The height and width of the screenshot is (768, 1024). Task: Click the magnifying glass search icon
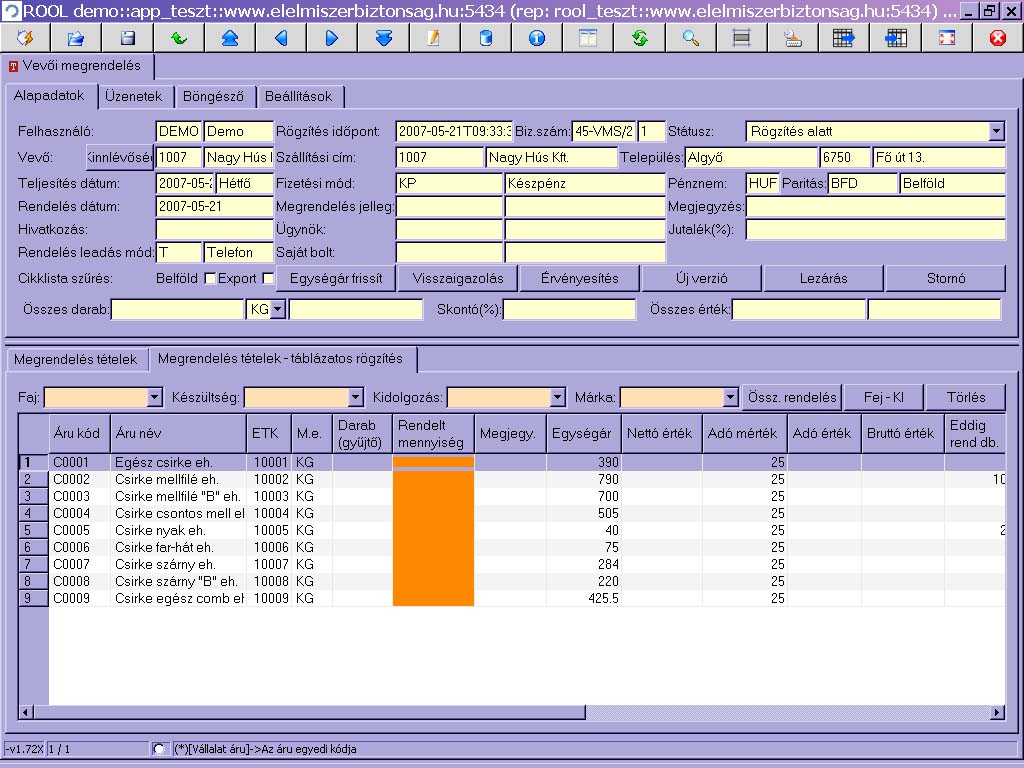click(690, 38)
